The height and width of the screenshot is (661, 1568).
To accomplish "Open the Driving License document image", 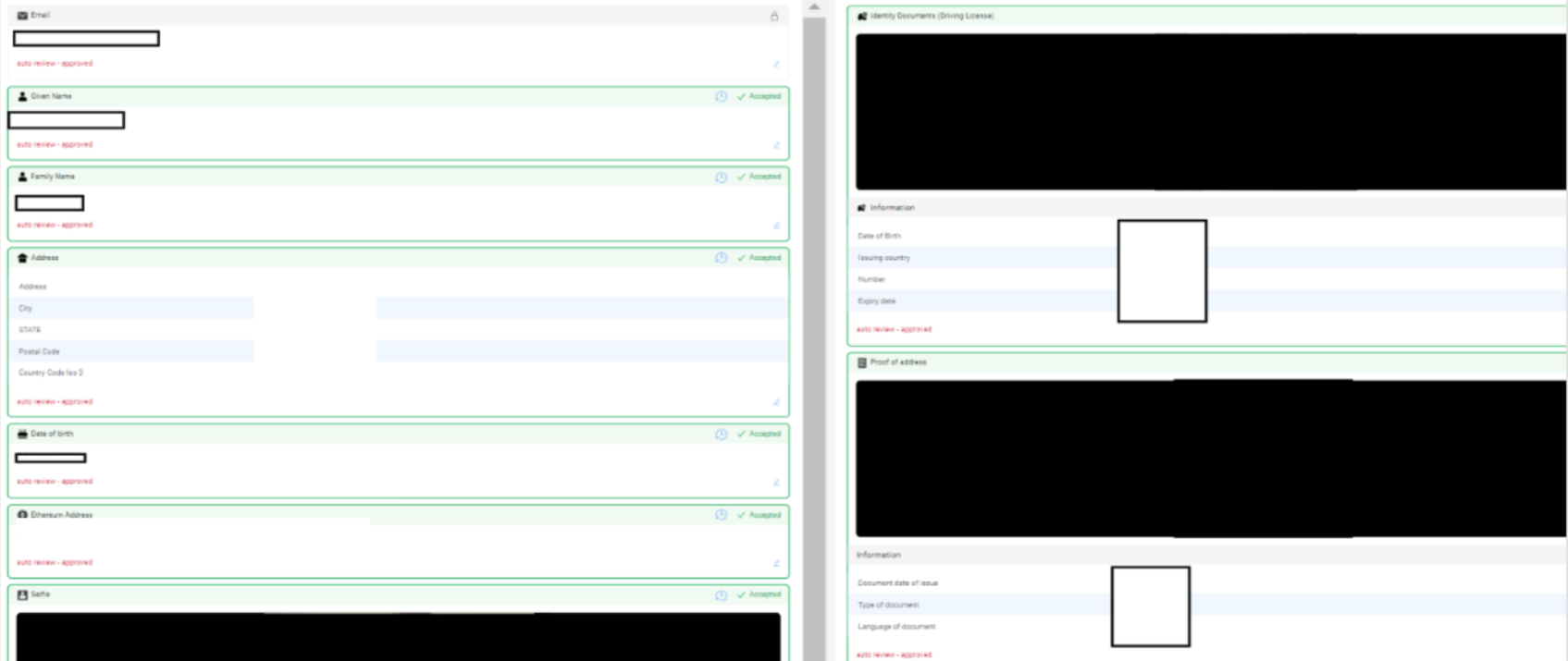I will coord(1210,112).
